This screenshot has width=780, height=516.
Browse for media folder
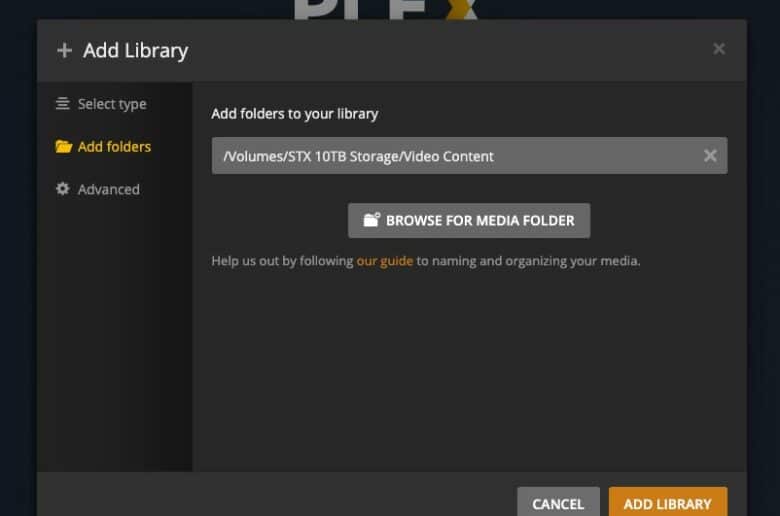(469, 220)
